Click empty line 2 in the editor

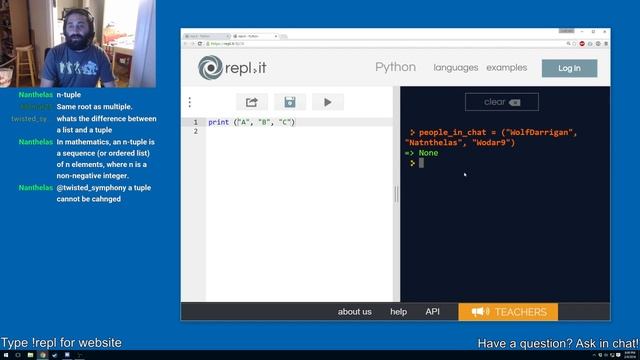[x=299, y=131]
